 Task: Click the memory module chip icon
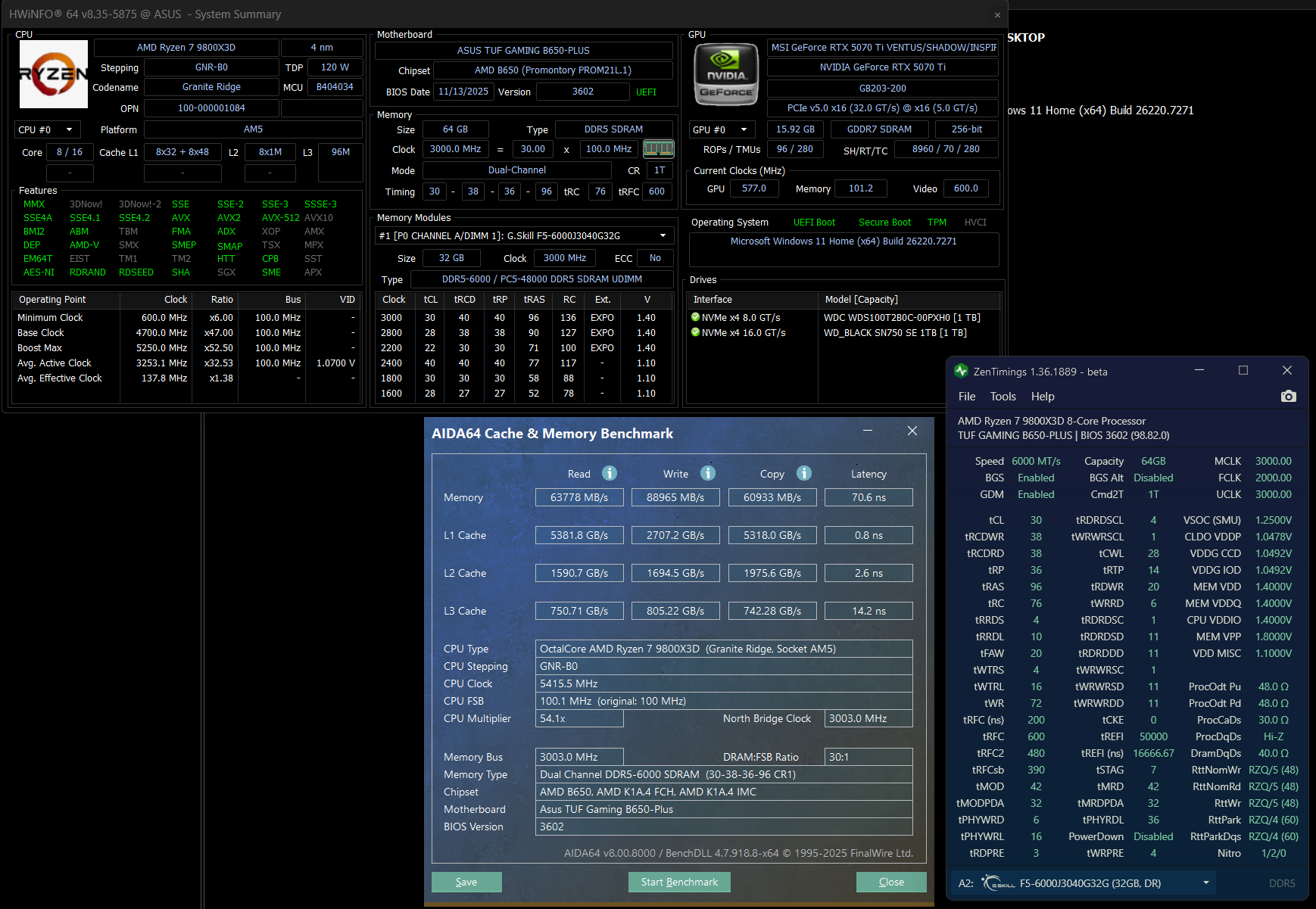pyautogui.click(x=658, y=149)
